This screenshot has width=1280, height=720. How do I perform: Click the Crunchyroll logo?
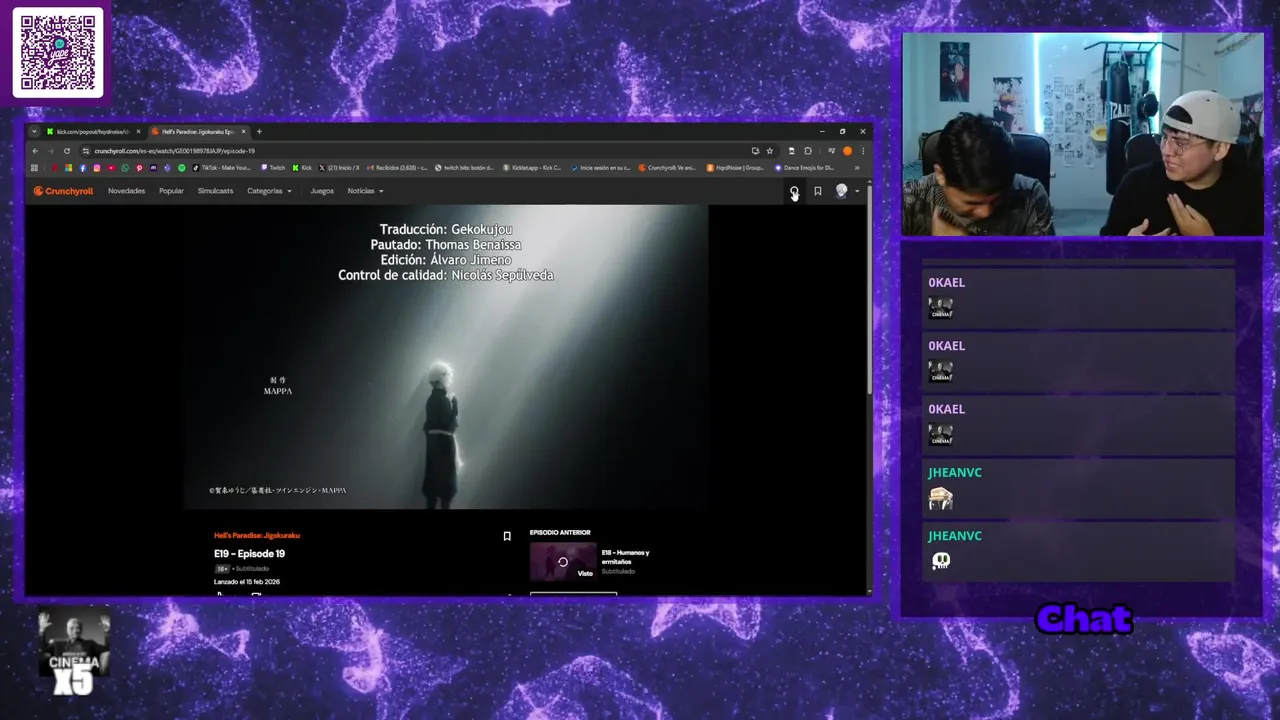pyautogui.click(x=63, y=191)
